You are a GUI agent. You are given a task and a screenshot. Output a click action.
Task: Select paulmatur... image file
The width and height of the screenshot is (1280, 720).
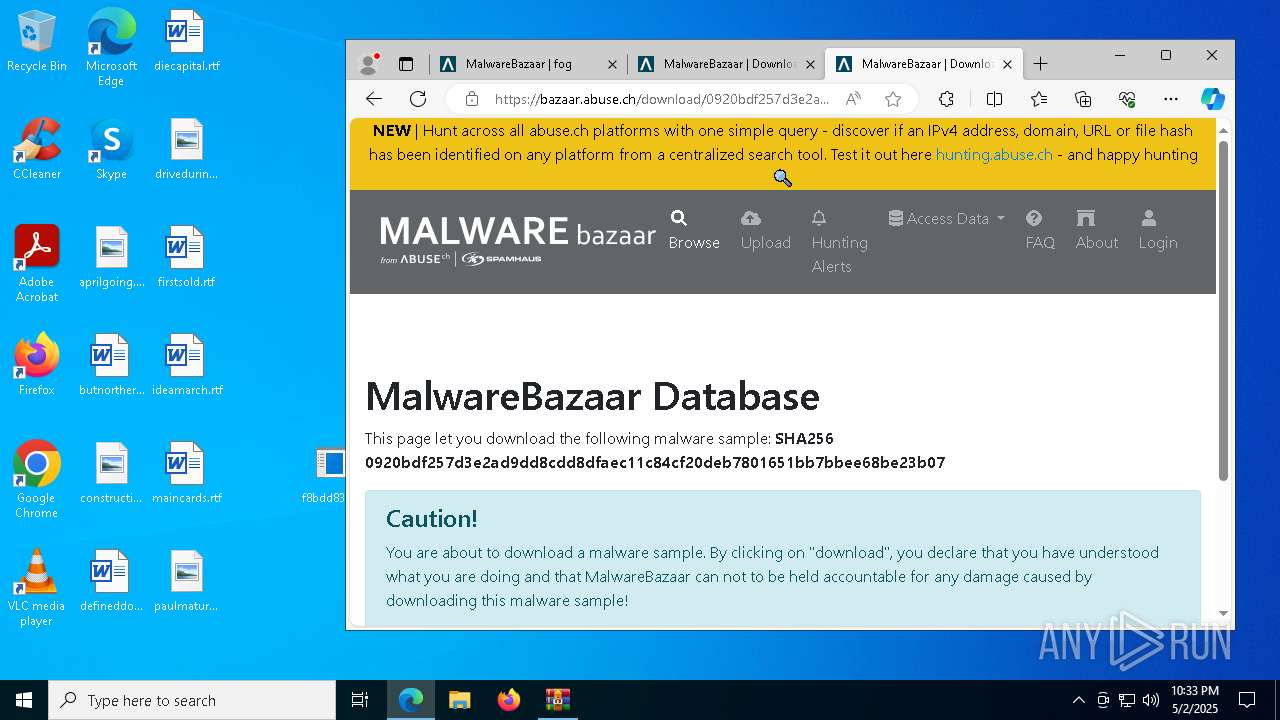coord(186,582)
